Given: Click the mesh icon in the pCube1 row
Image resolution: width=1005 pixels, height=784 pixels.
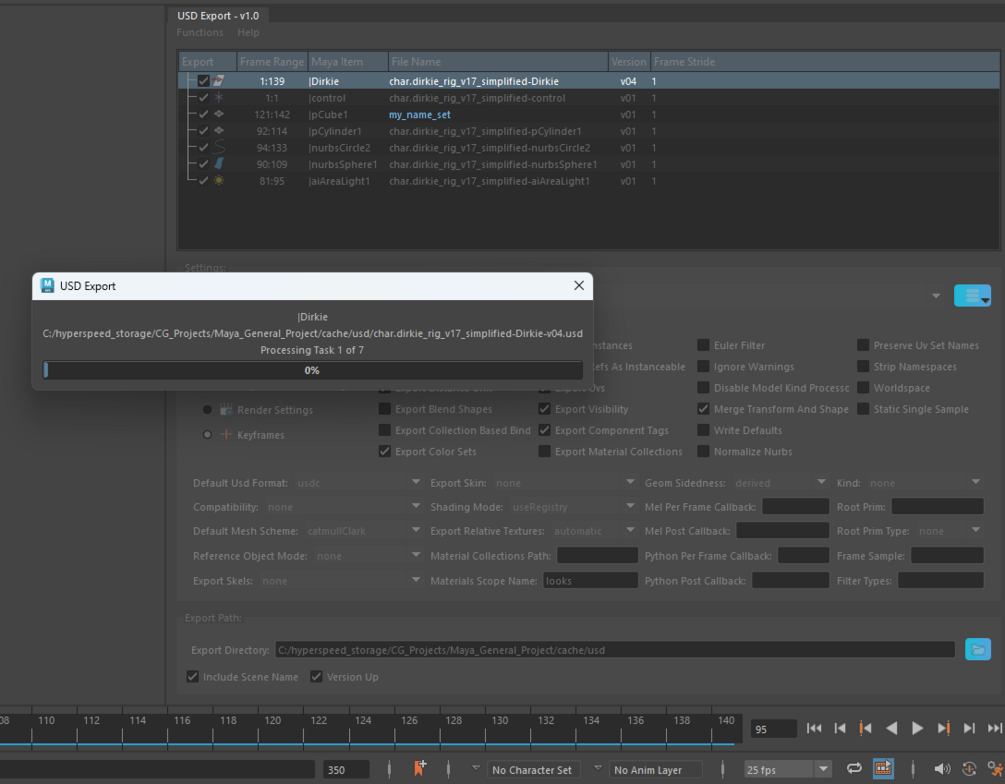Looking at the screenshot, I should pos(219,114).
